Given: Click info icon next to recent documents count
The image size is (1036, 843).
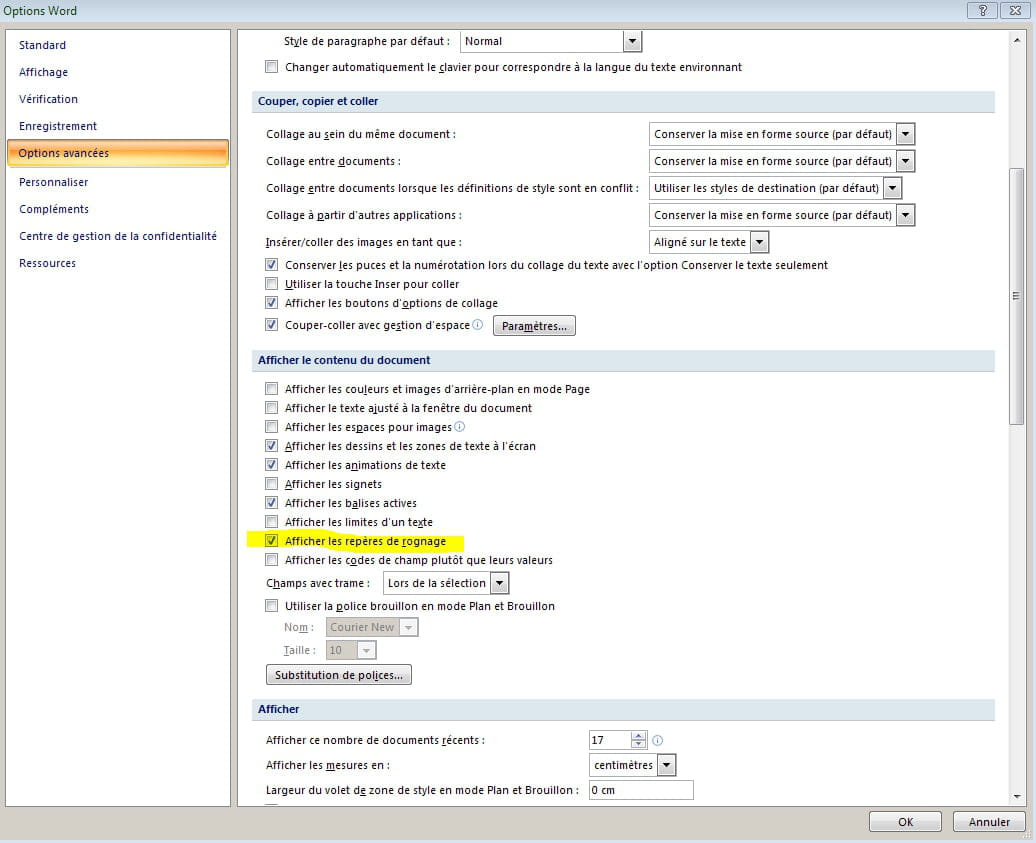Looking at the screenshot, I should point(657,741).
